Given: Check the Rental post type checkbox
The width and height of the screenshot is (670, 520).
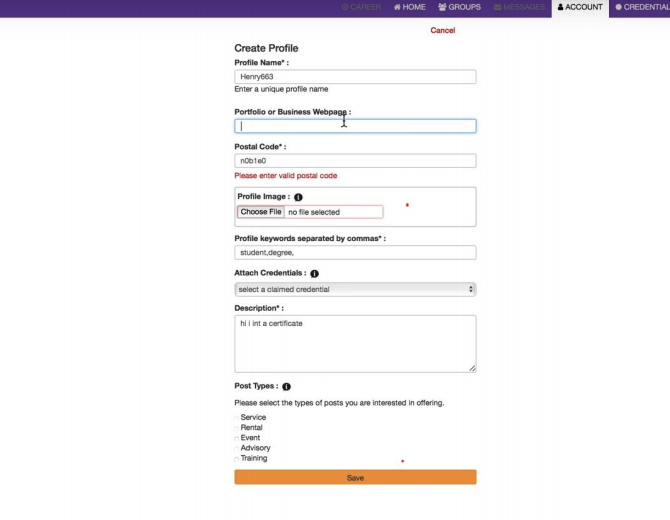Looking at the screenshot, I should click(x=237, y=428).
